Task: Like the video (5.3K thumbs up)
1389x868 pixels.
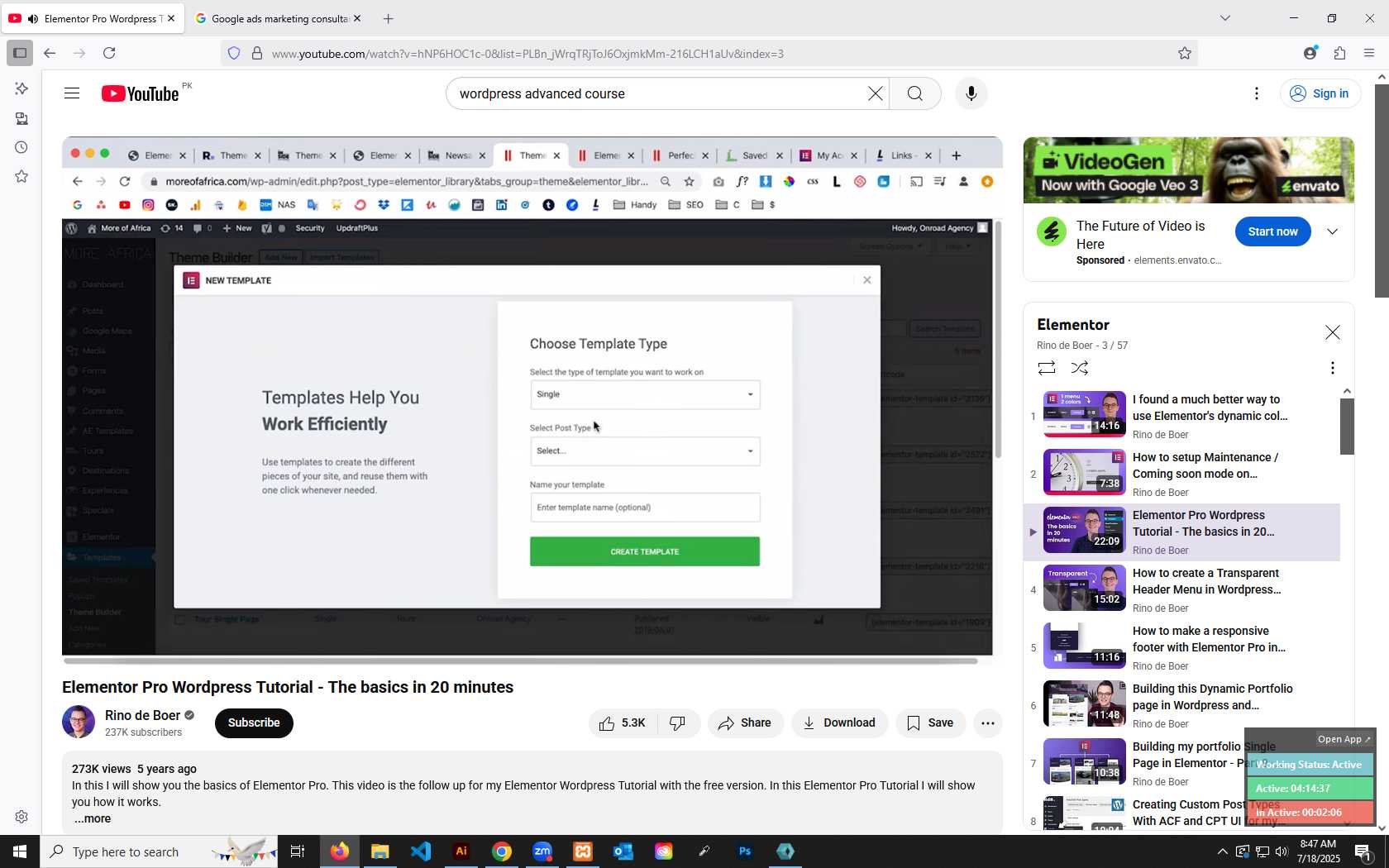Action: point(623,723)
